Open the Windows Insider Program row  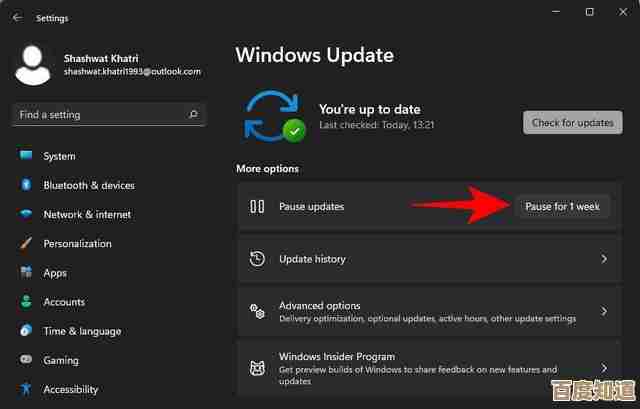pyautogui.click(x=430, y=369)
